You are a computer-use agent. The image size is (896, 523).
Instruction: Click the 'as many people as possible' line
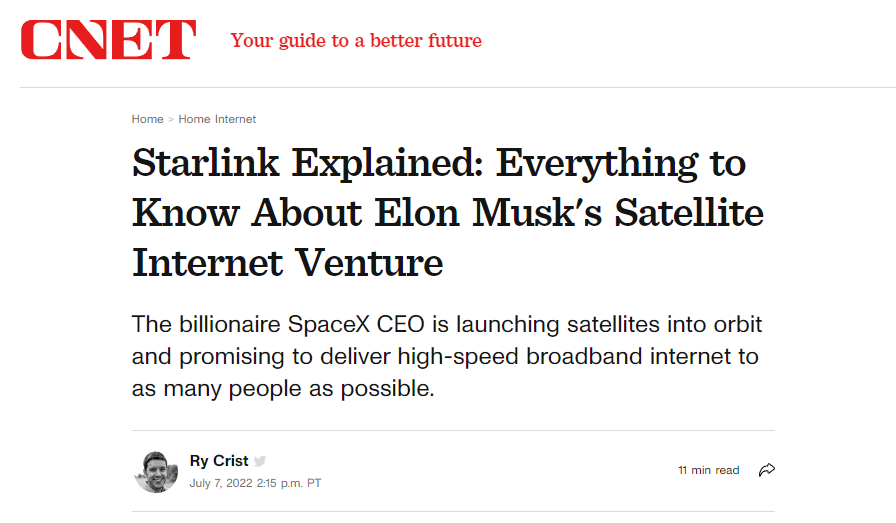click(283, 389)
